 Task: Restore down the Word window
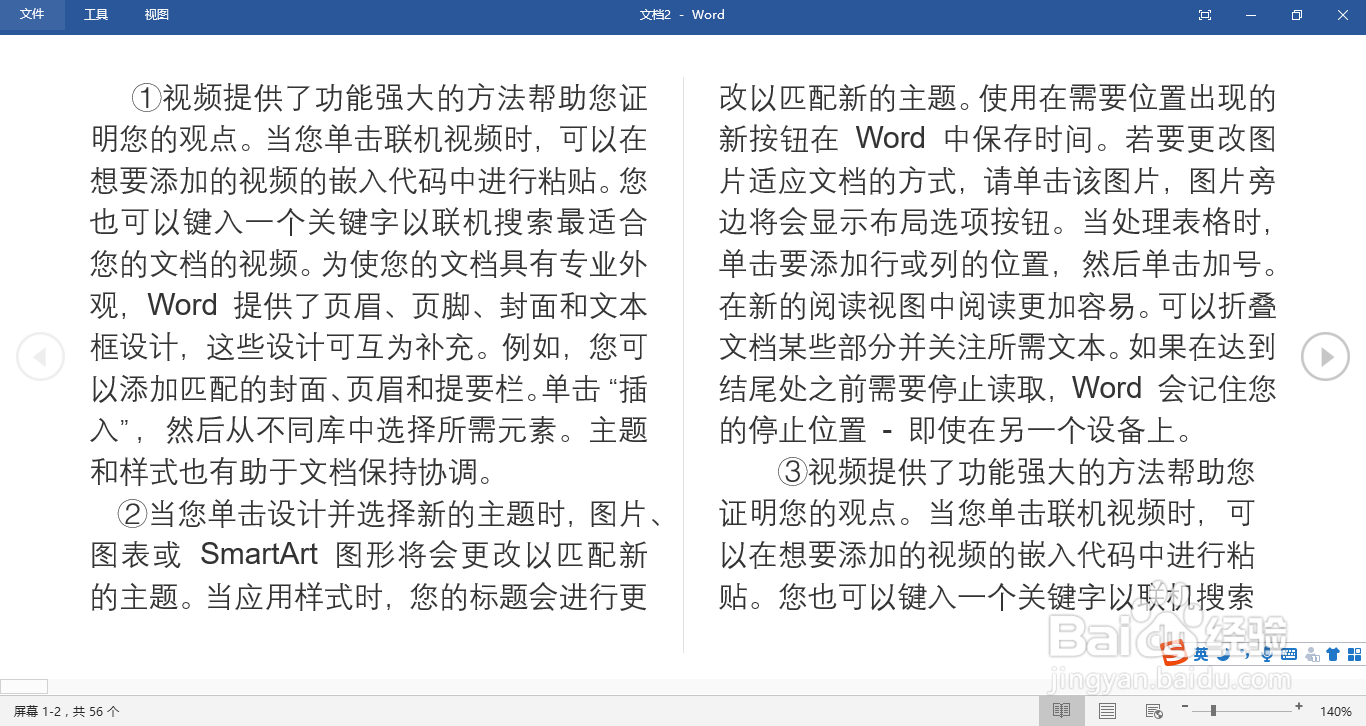coord(1297,15)
